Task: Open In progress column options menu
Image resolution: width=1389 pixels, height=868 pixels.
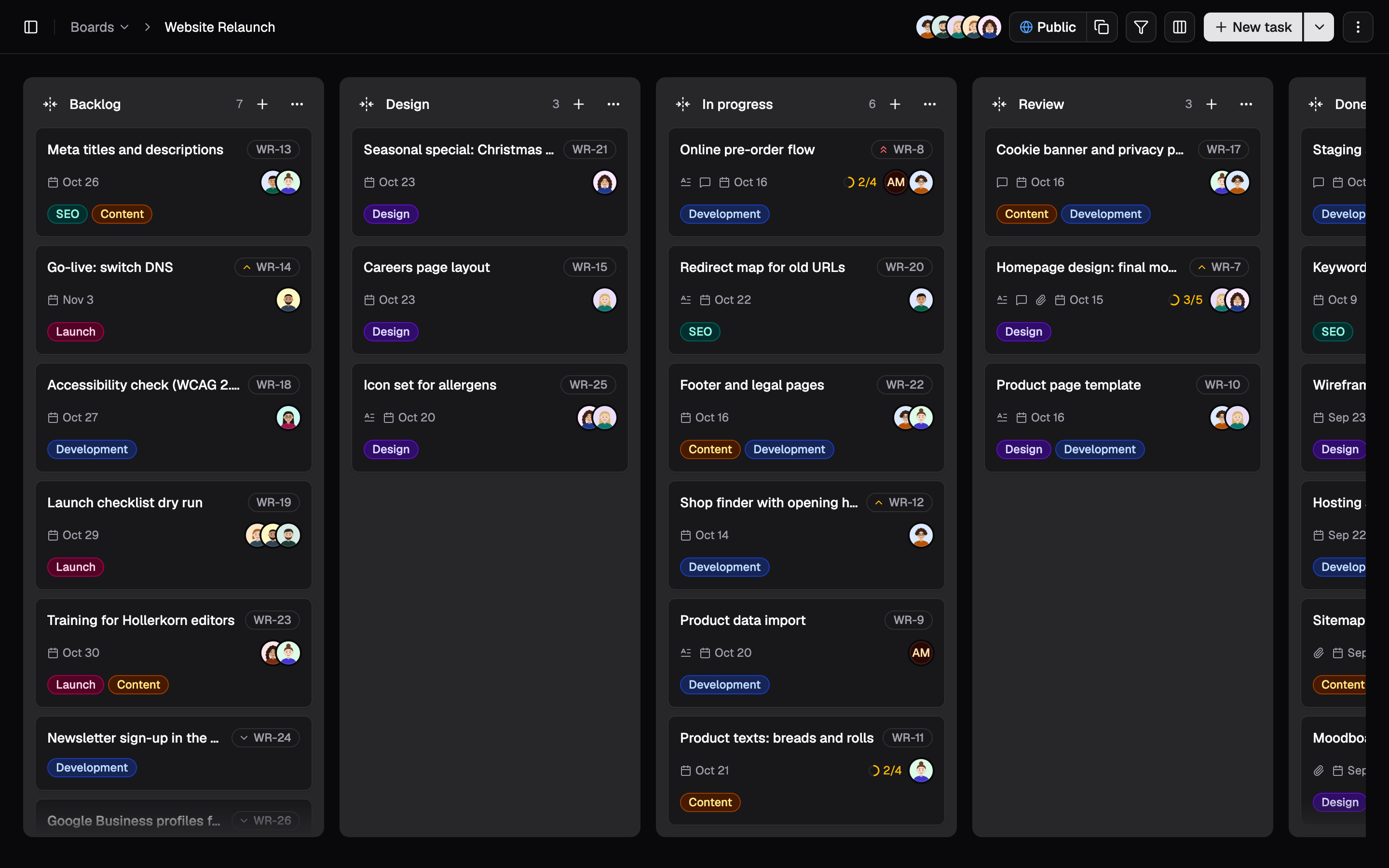Action: click(x=929, y=104)
